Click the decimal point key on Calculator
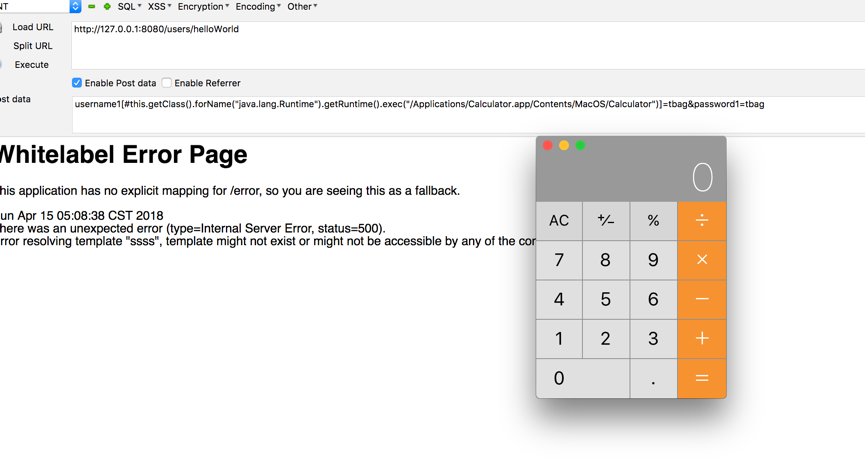The image size is (865, 465). [653, 378]
